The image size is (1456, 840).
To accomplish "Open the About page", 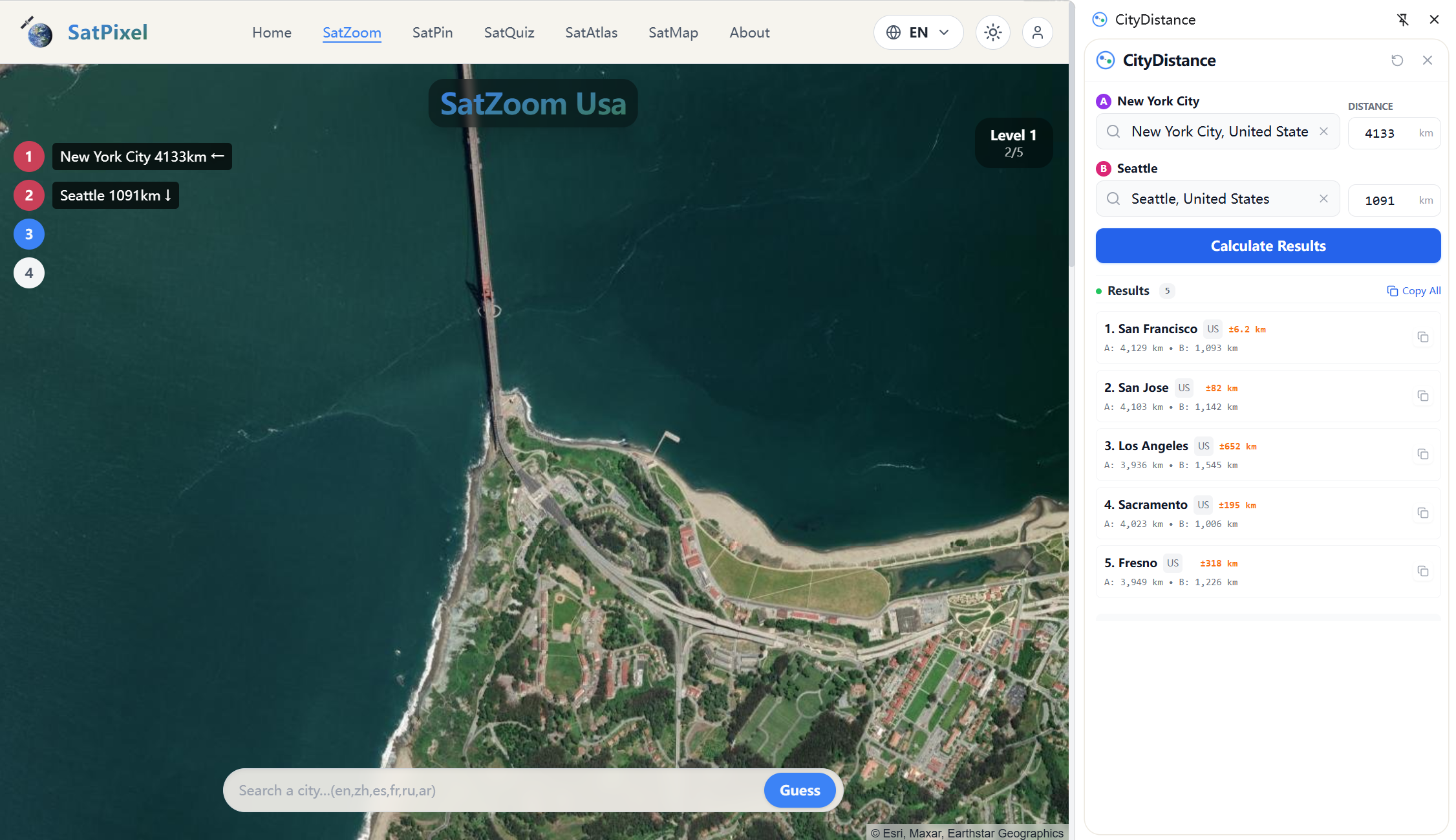I will (x=749, y=32).
